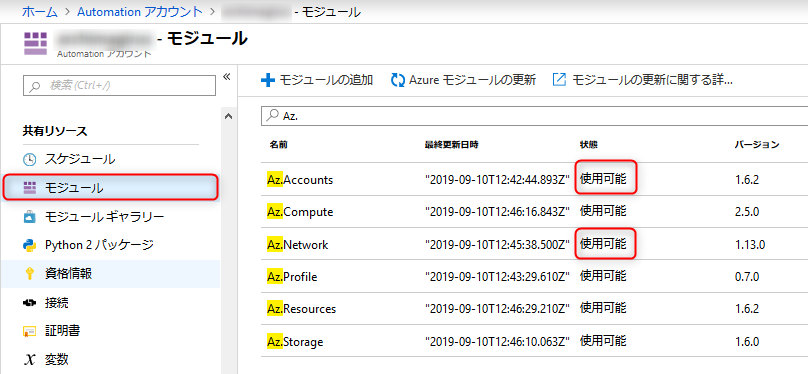The width and height of the screenshot is (808, 374).
Task: Click Azure モジュールの更新 button
Action: point(464,80)
